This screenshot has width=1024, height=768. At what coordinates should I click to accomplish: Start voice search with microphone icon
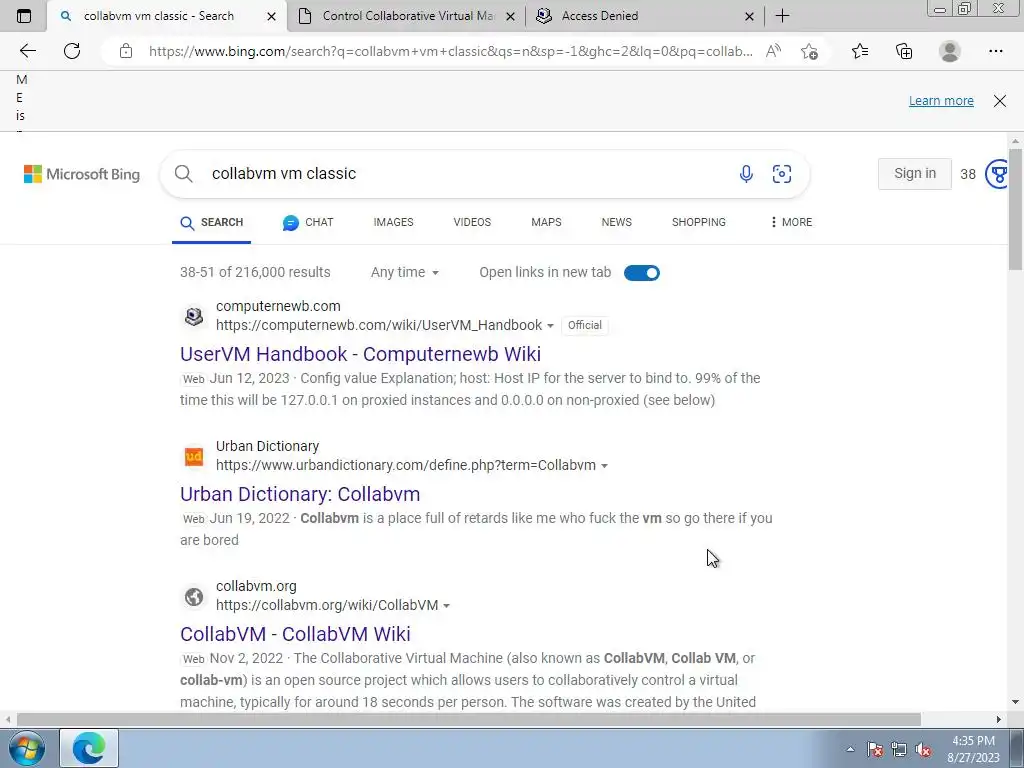pos(746,174)
